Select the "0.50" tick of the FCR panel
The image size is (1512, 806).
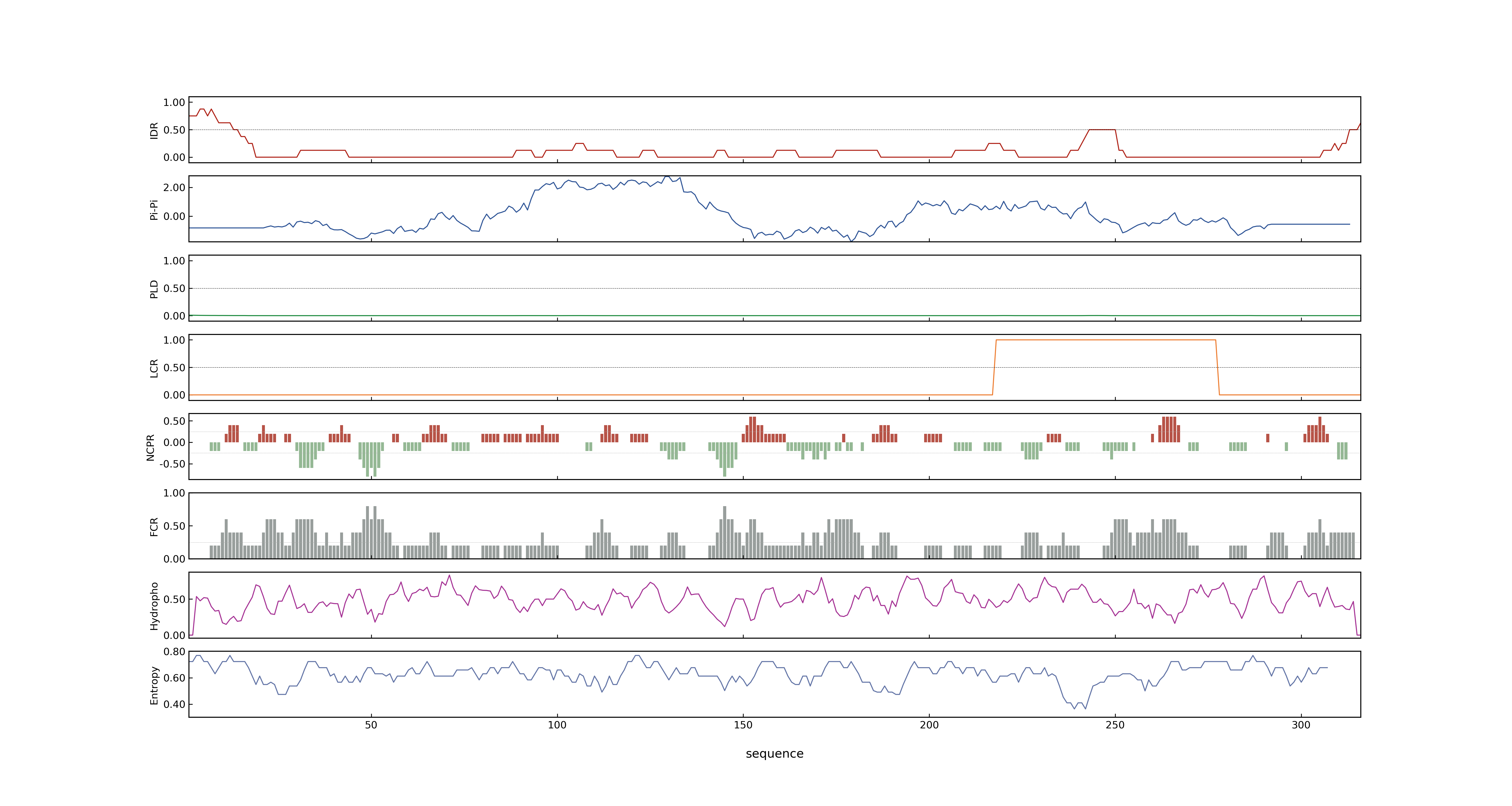click(x=174, y=526)
